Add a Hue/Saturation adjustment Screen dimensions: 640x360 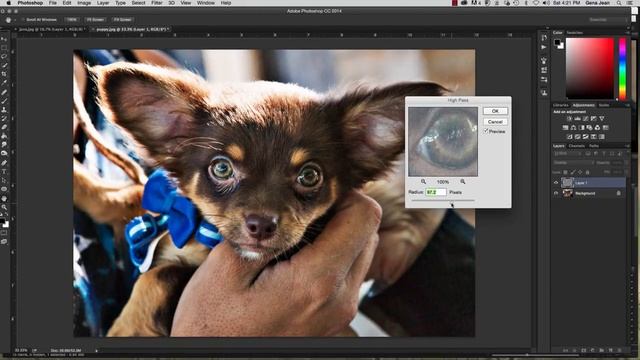(x=565, y=128)
